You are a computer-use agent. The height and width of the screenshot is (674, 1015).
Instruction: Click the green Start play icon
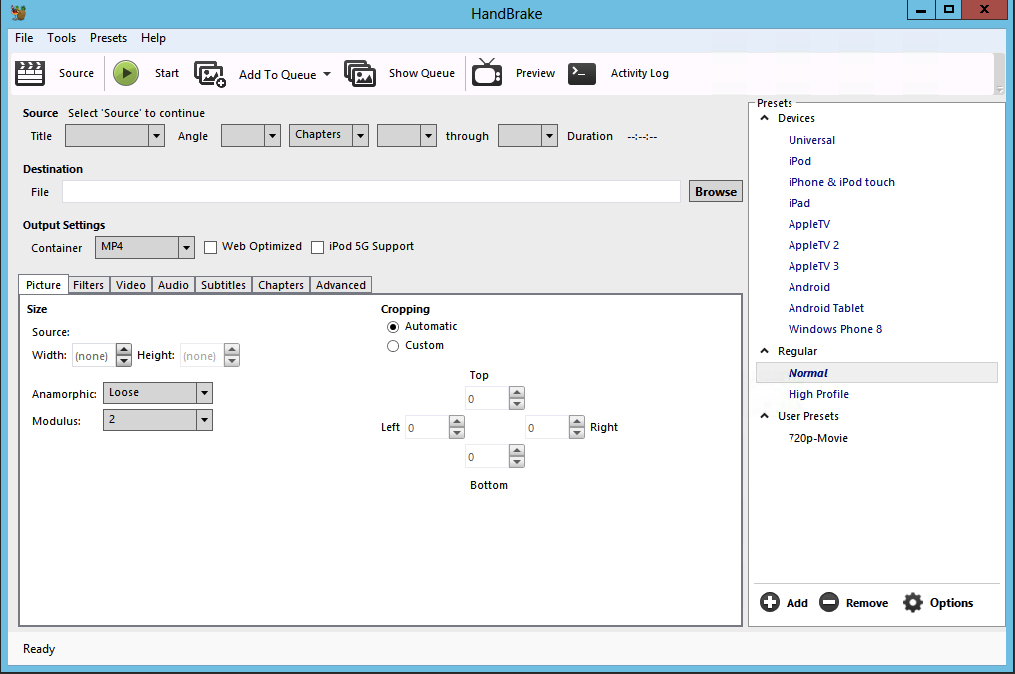pos(126,73)
